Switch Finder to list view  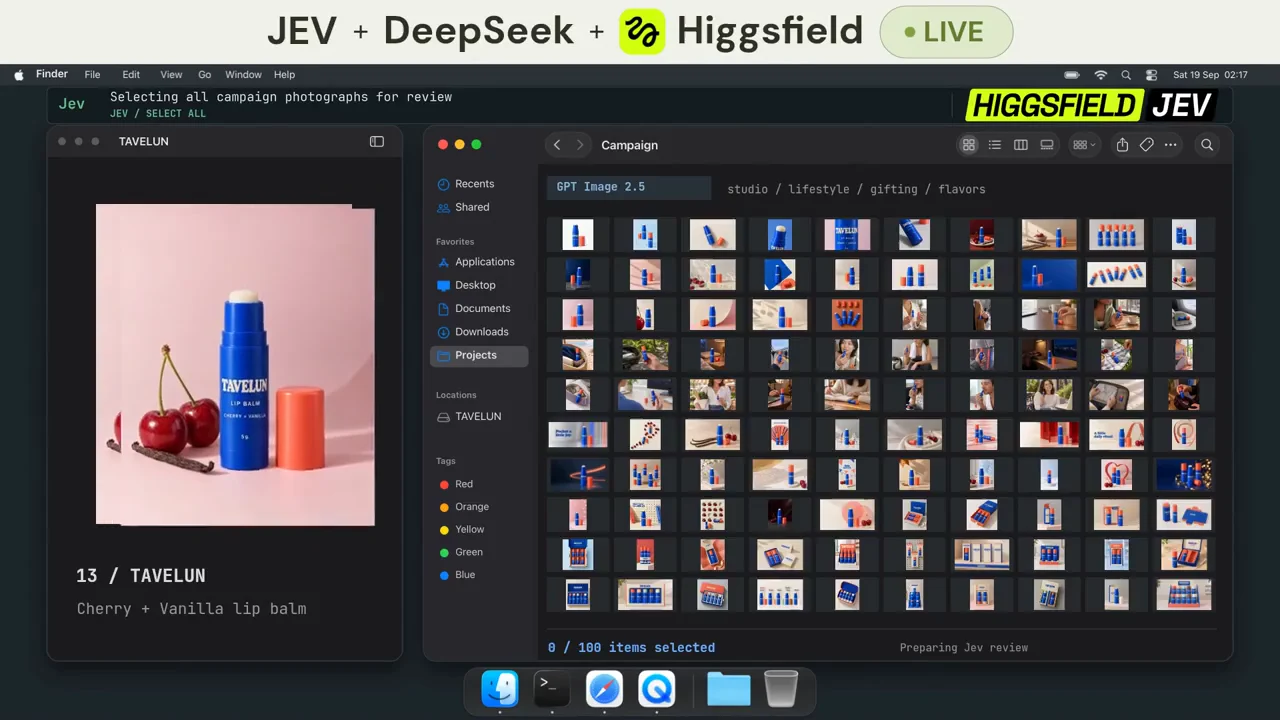tap(994, 145)
